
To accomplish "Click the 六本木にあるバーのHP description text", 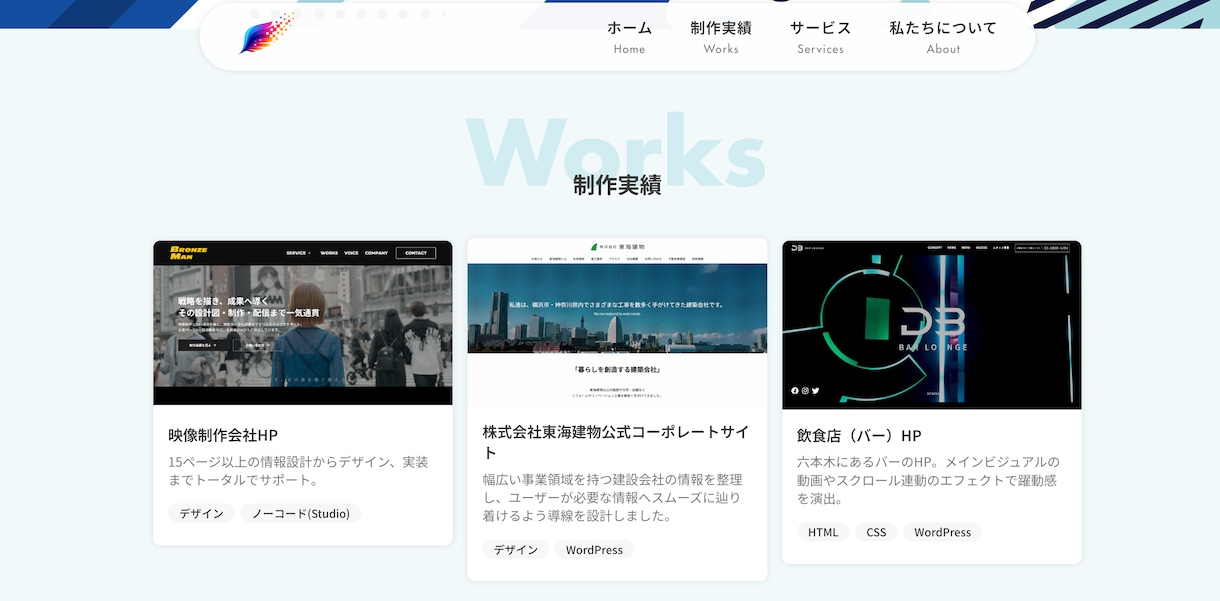I will point(928,480).
